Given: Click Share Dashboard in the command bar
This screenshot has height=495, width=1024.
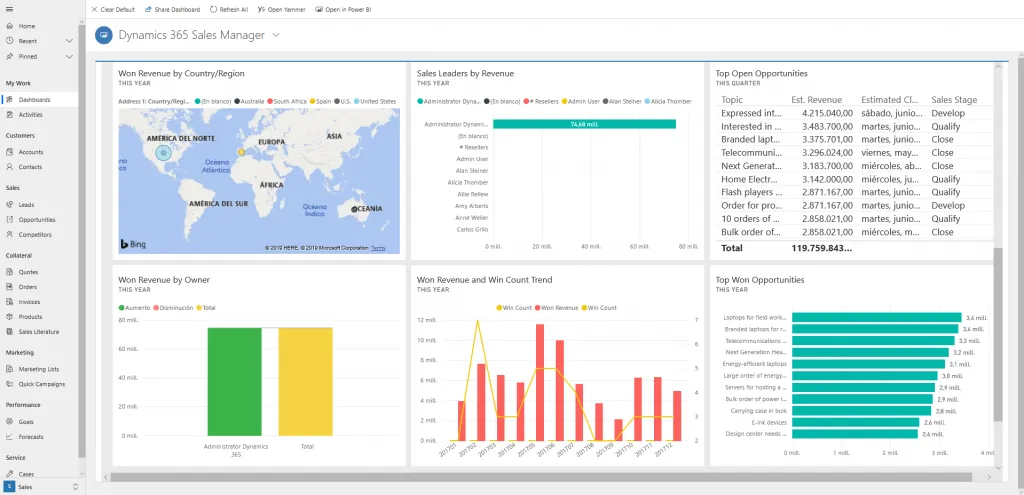Looking at the screenshot, I should click(x=172, y=10).
